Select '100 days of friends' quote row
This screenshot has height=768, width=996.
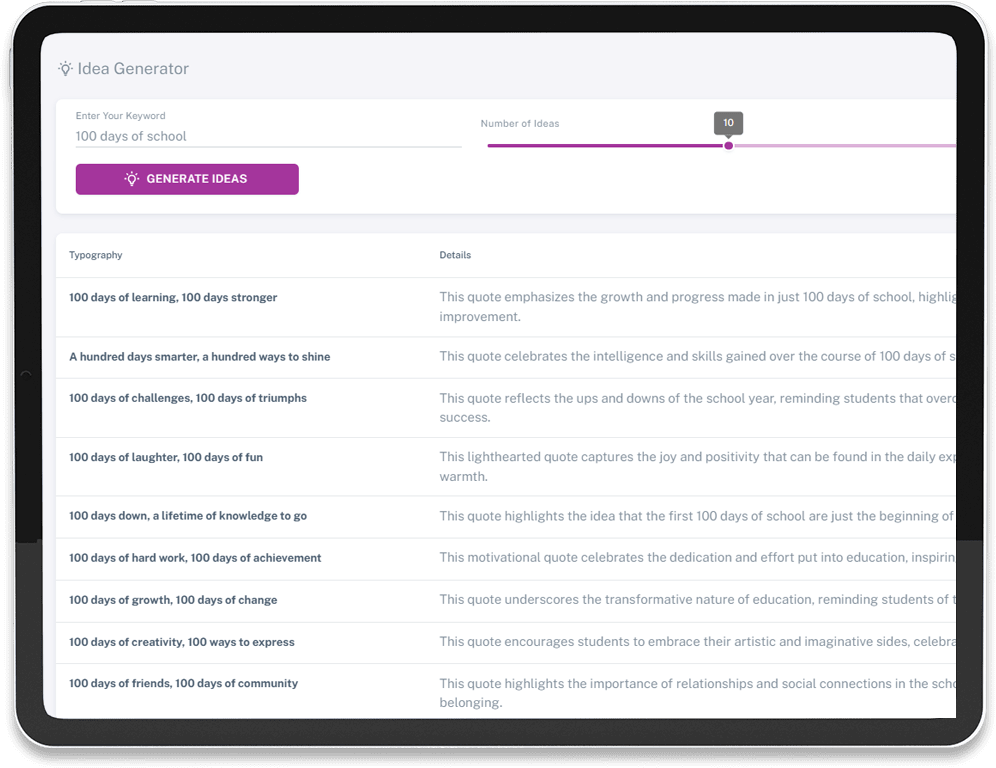(183, 684)
